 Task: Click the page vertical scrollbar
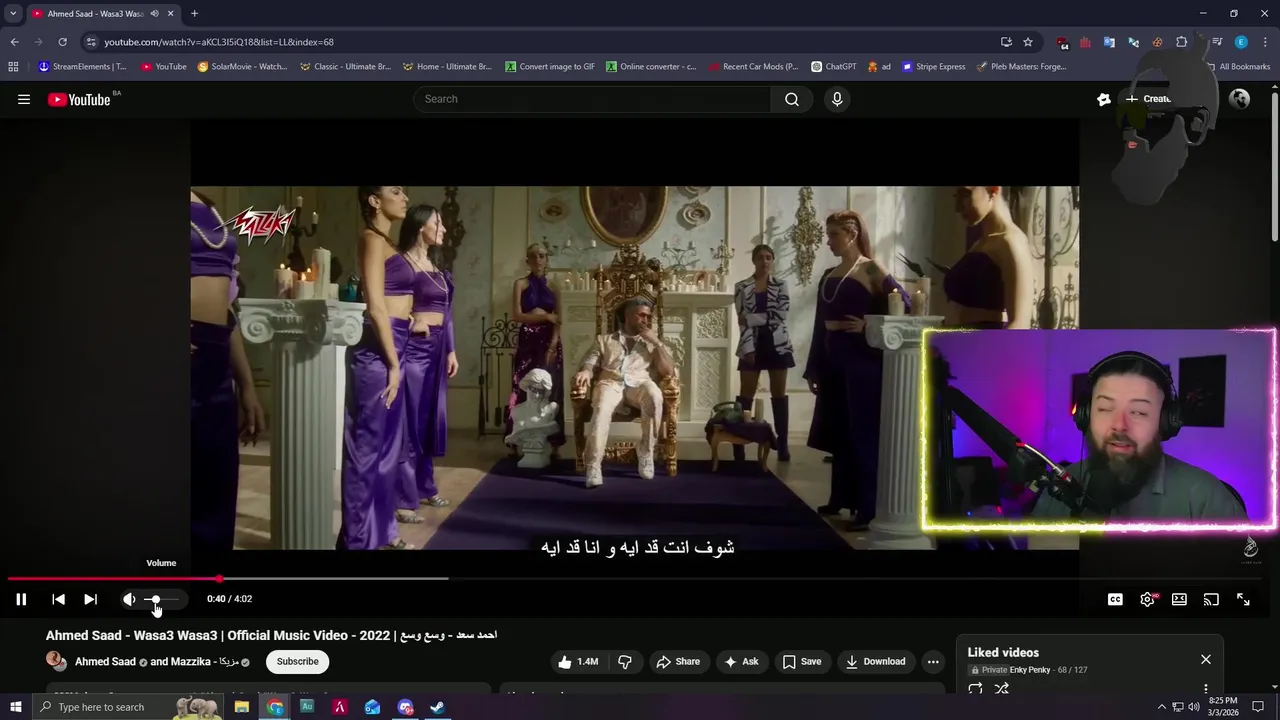pyautogui.click(x=1274, y=165)
